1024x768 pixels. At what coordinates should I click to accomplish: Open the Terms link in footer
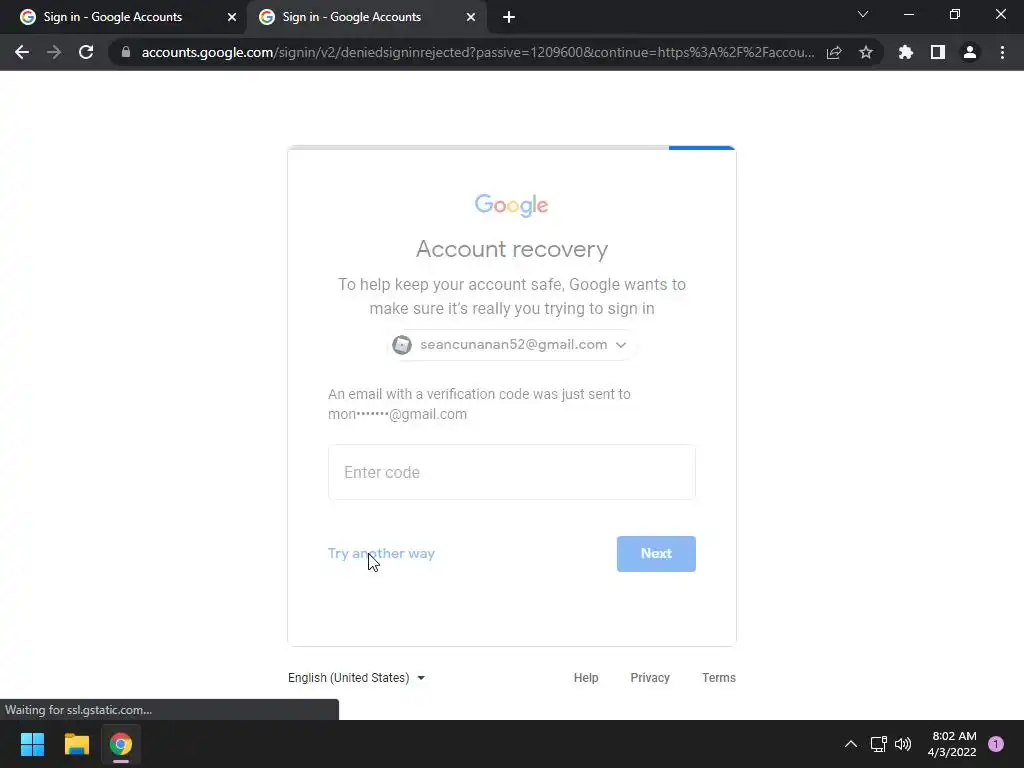pos(718,678)
